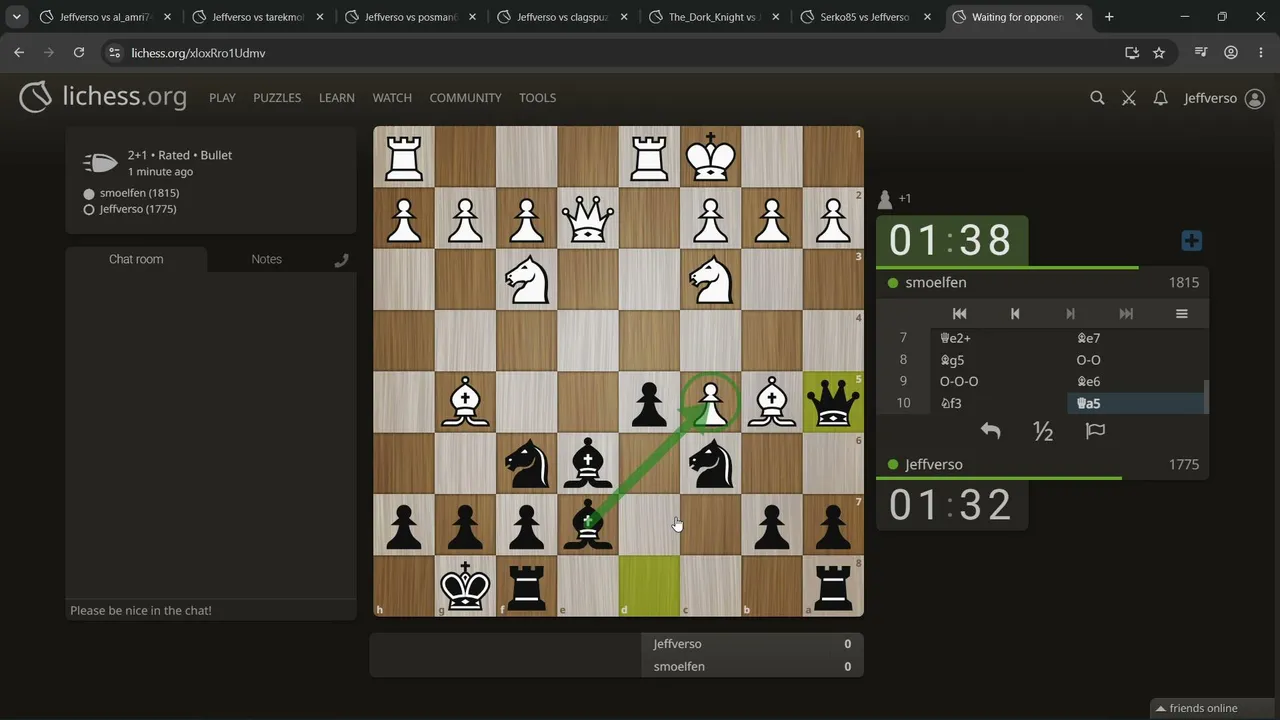This screenshot has width=1280, height=720.
Task: Open Chrome's three-dot menu
Action: [1260, 53]
